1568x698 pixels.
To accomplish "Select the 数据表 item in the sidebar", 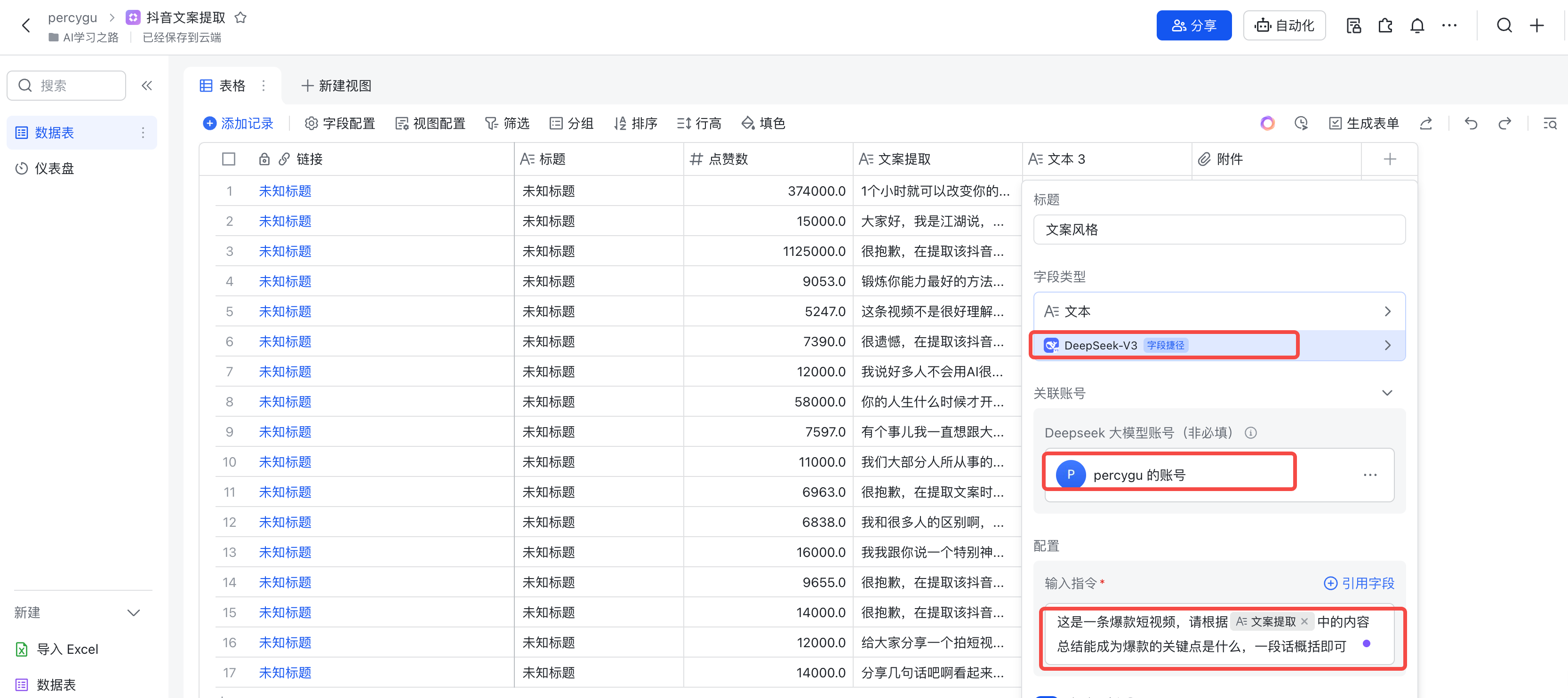I will pos(81,133).
